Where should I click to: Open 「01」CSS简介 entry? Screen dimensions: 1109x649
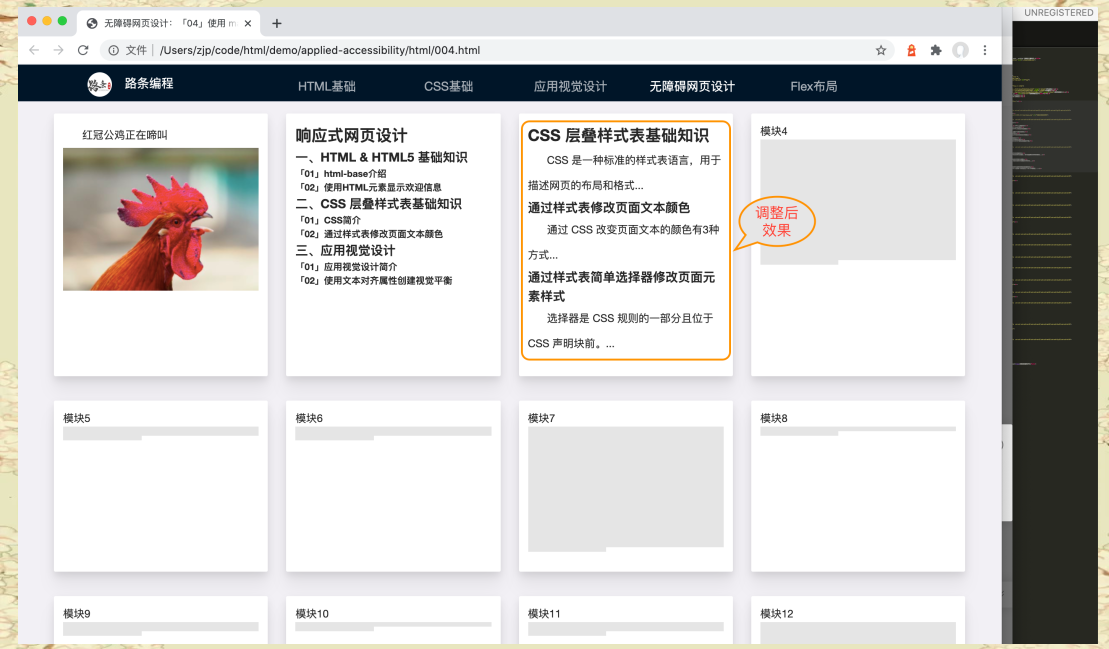[x=329, y=220]
